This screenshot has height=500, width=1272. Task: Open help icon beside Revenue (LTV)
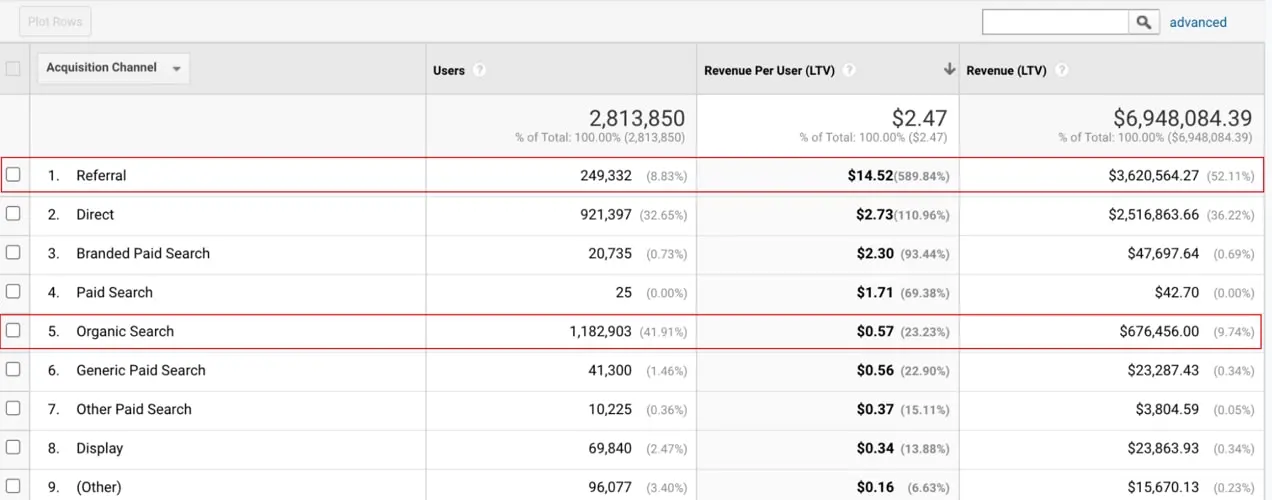[1061, 71]
